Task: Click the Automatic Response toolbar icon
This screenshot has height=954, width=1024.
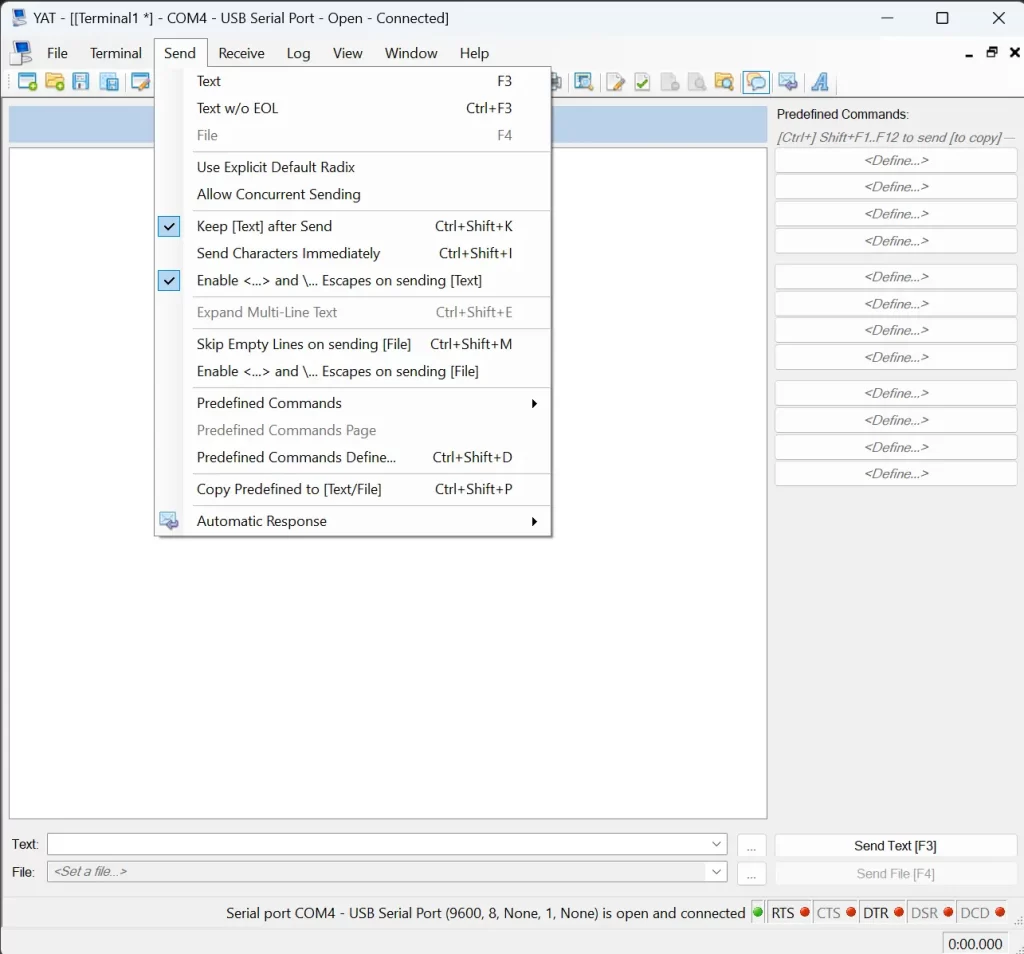Action: pos(788,82)
